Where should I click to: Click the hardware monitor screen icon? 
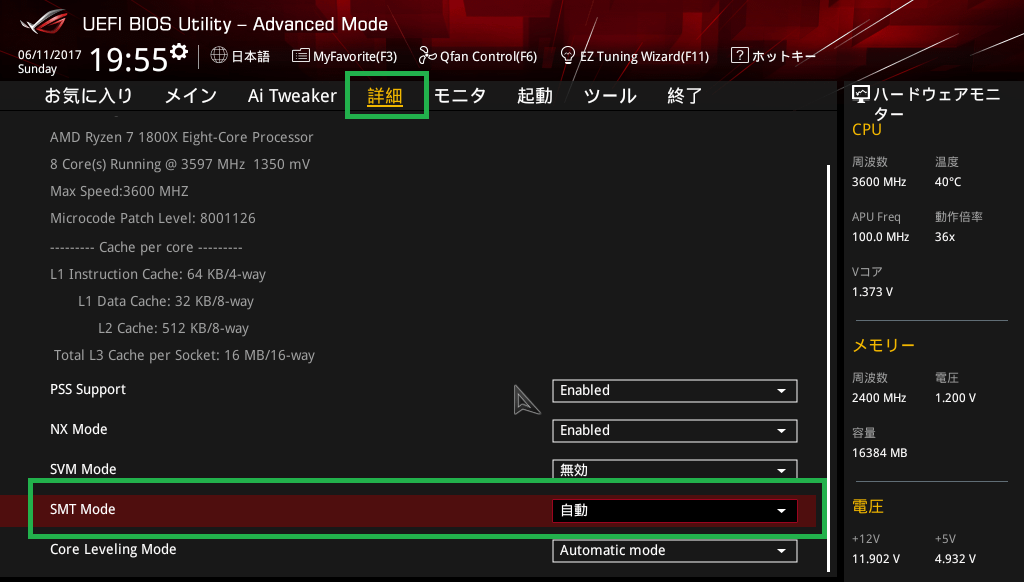click(861, 95)
